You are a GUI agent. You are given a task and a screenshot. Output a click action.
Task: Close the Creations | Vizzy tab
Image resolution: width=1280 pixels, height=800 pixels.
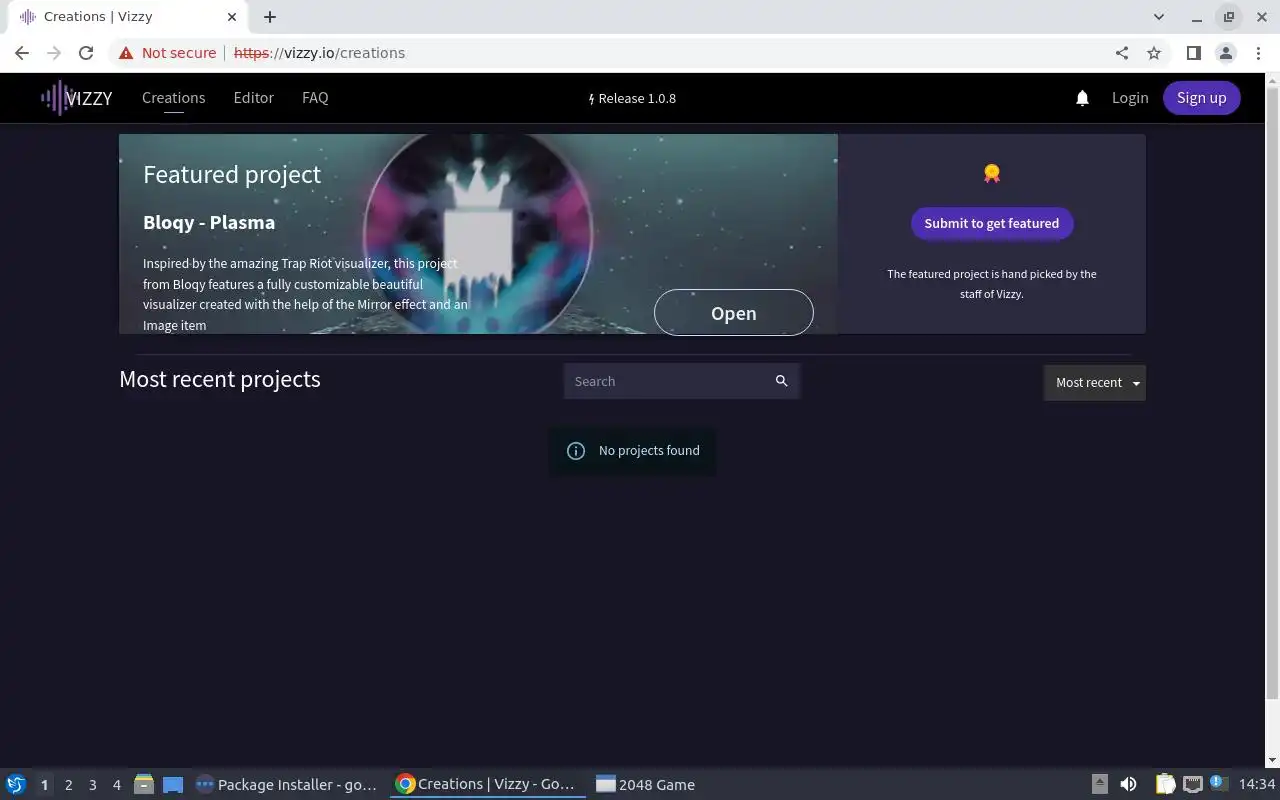232,17
